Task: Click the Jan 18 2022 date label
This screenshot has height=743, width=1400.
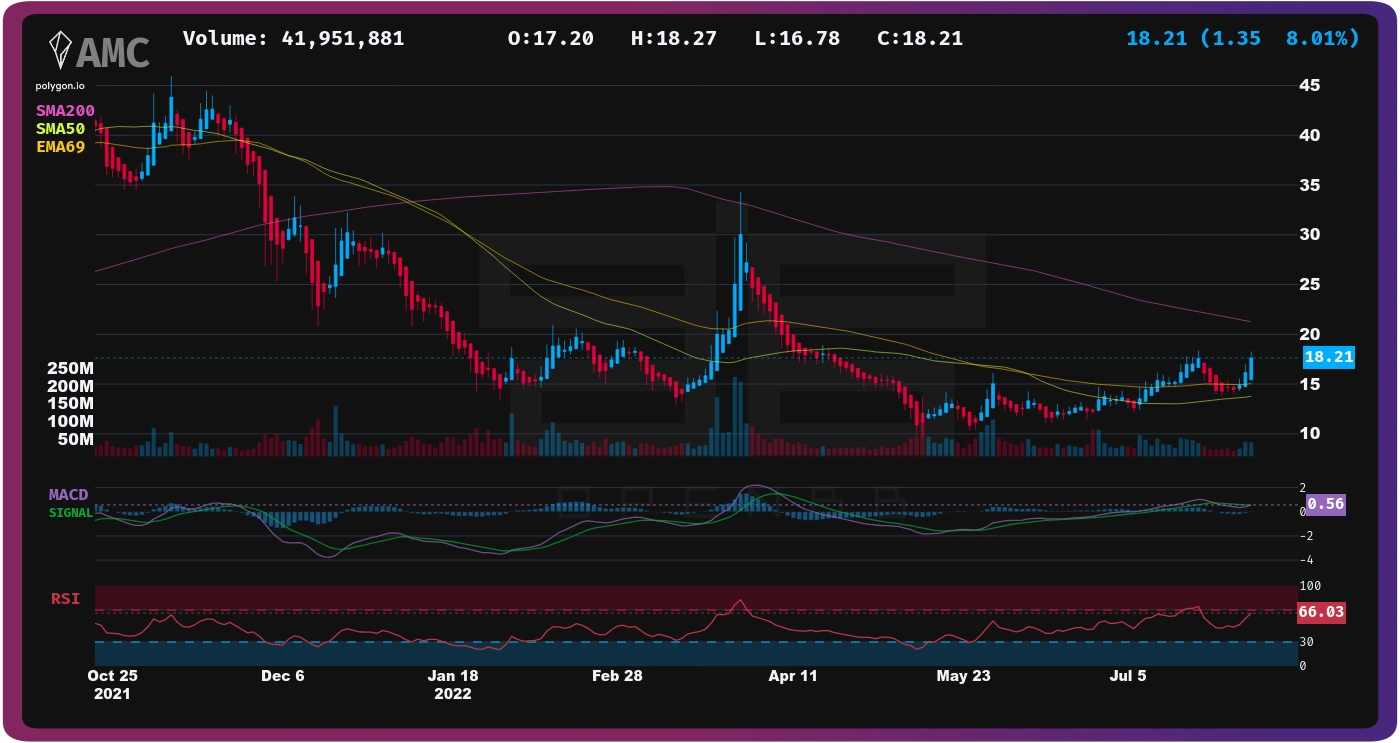Action: point(453,684)
